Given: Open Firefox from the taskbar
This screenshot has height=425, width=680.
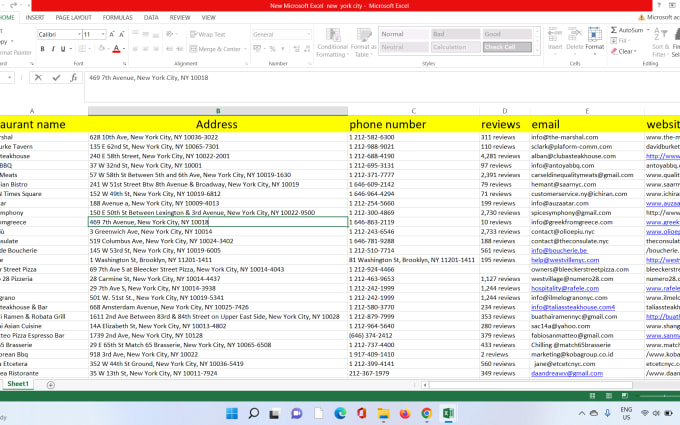Looking at the screenshot, I should click(405, 413).
